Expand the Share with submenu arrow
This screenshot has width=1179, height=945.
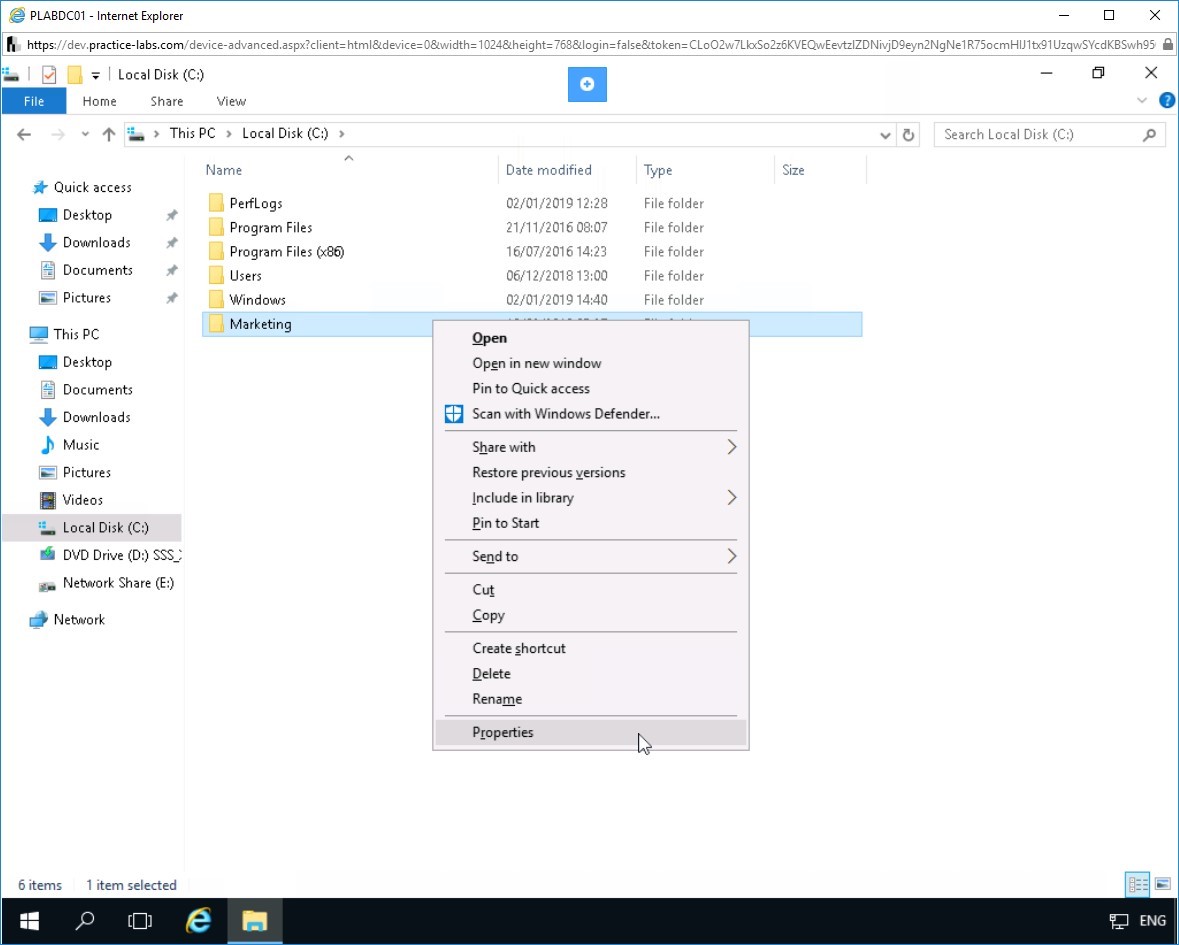pos(732,447)
